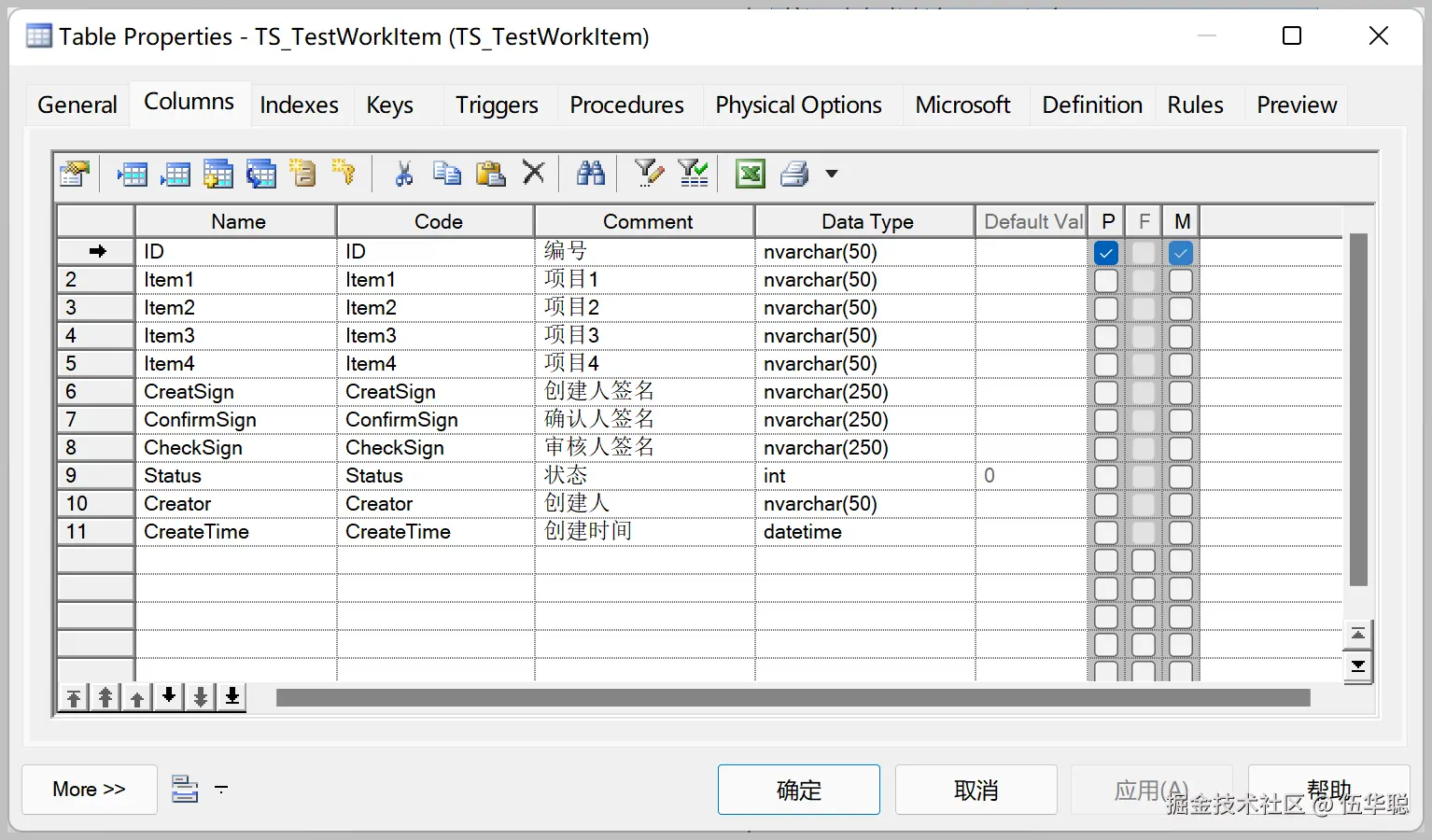Switch to the Triggers tab

[x=497, y=105]
